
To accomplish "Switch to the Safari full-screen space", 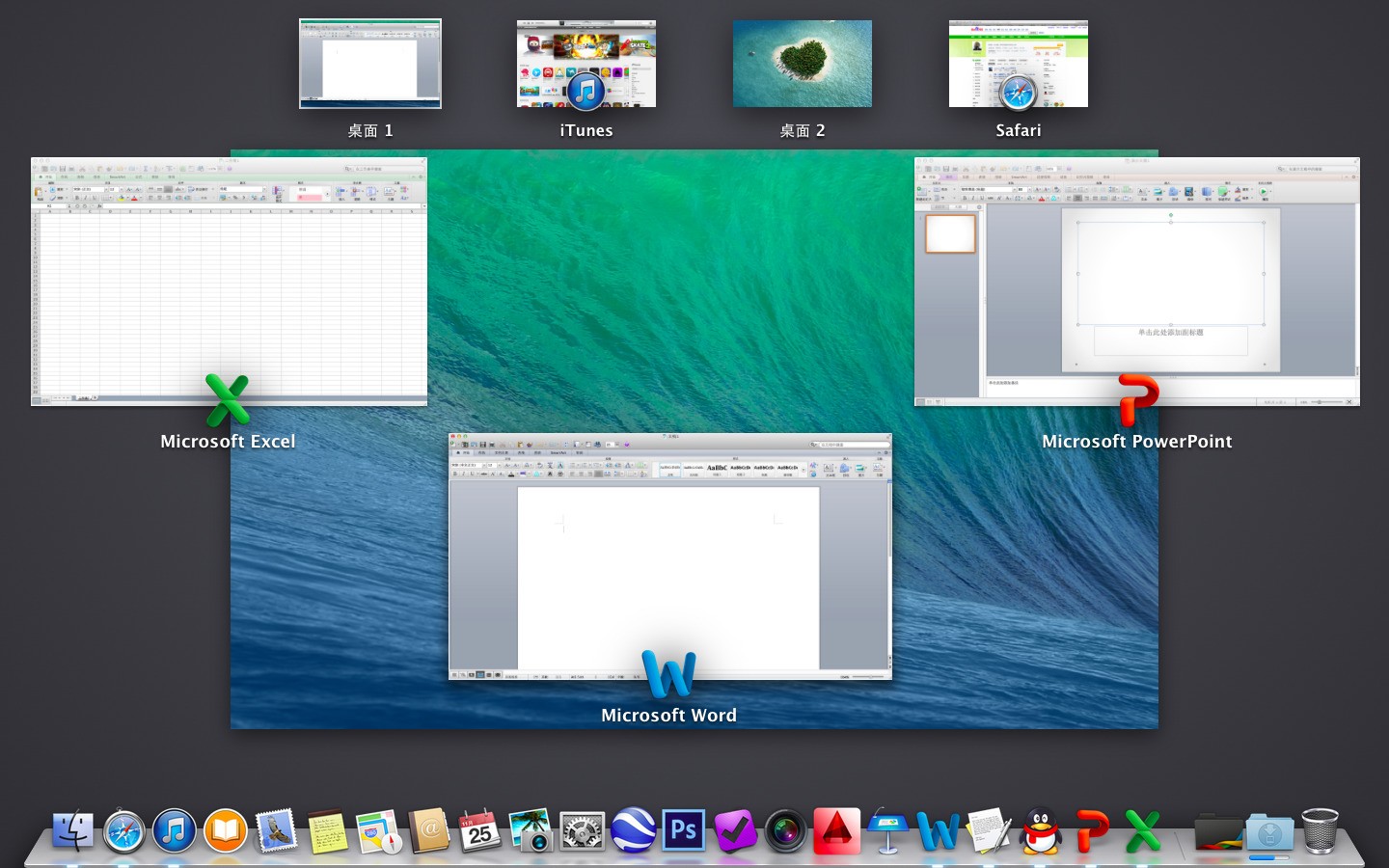I will [1019, 64].
